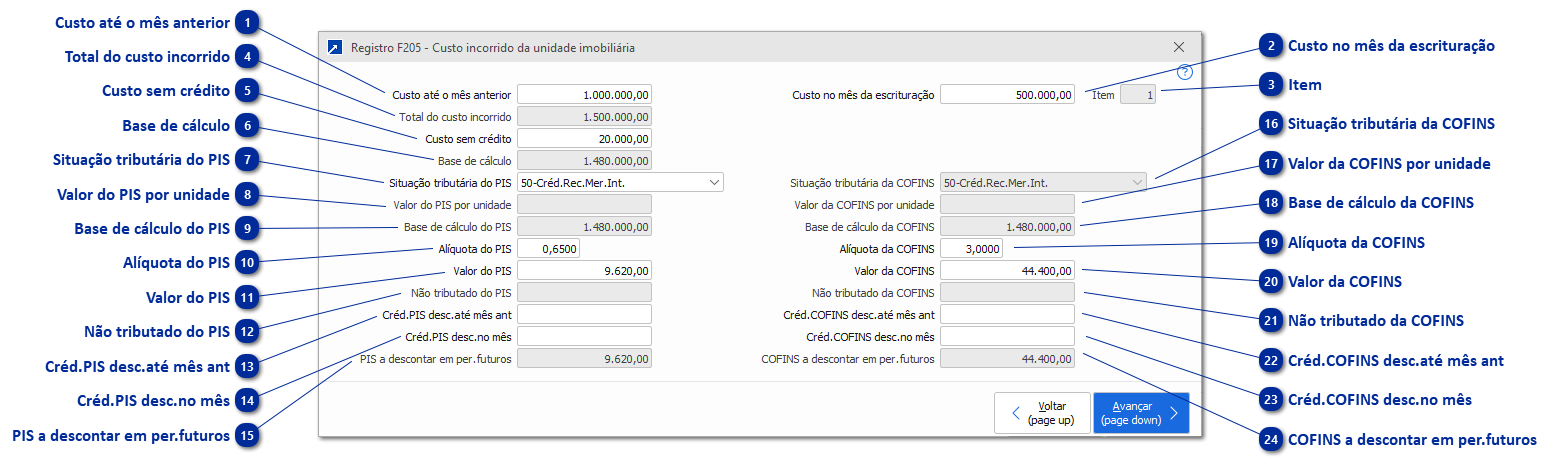Click the Créd.COFINS desc.até mês ant field
The height and width of the screenshot is (466, 1553).
(x=1008, y=314)
